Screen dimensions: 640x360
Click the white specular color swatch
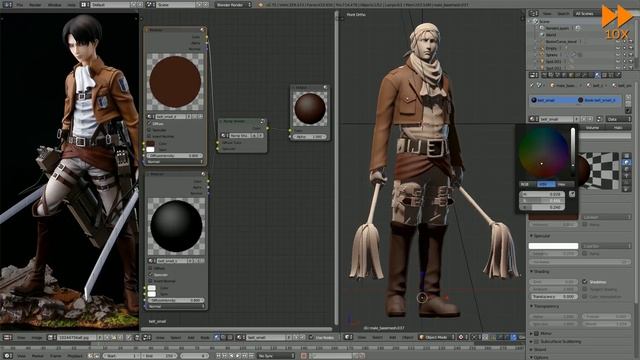(553, 246)
